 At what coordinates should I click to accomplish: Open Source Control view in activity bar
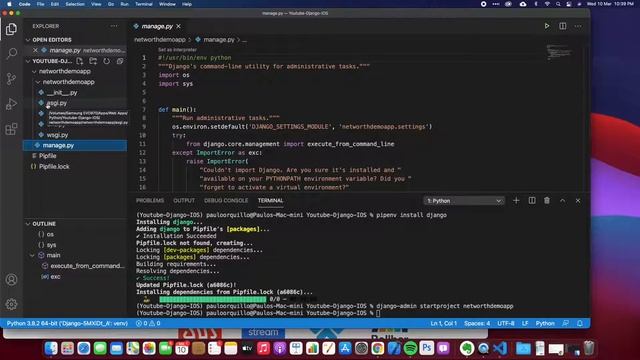[11, 79]
